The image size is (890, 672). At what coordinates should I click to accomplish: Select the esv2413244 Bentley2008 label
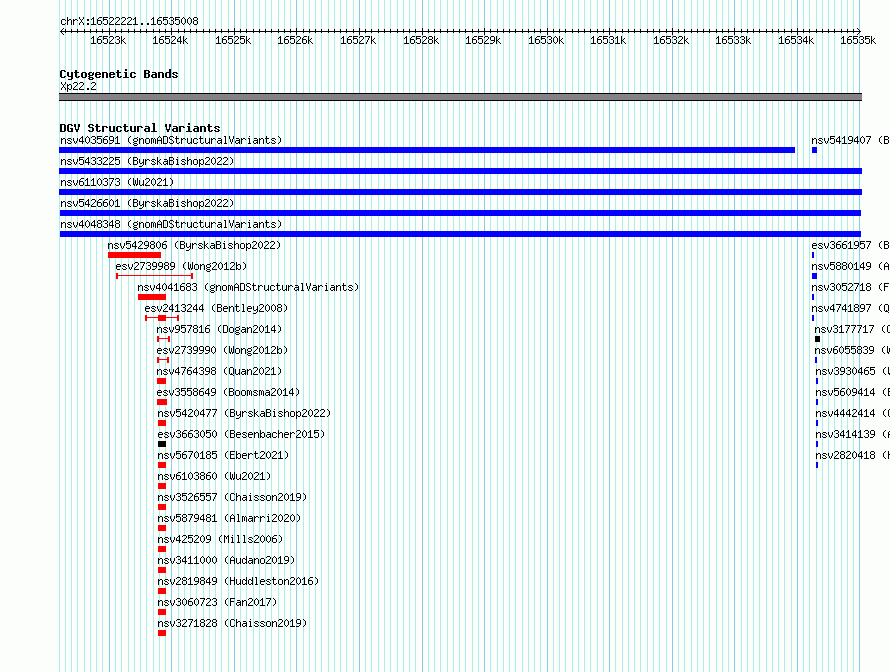pos(216,308)
